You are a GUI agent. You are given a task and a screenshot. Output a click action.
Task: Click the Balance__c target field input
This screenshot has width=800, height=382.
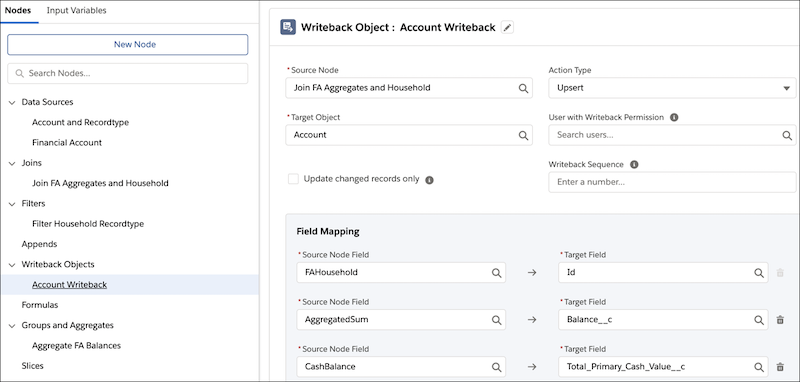tap(663, 320)
